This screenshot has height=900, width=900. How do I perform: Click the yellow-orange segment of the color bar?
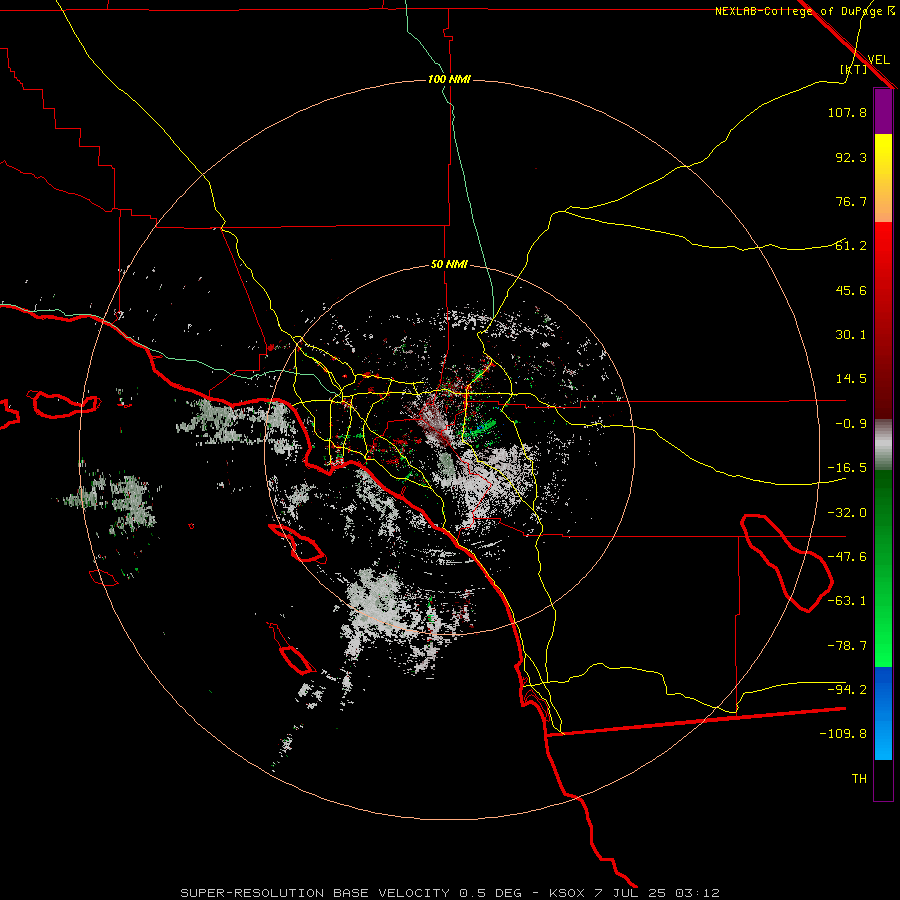[883, 178]
